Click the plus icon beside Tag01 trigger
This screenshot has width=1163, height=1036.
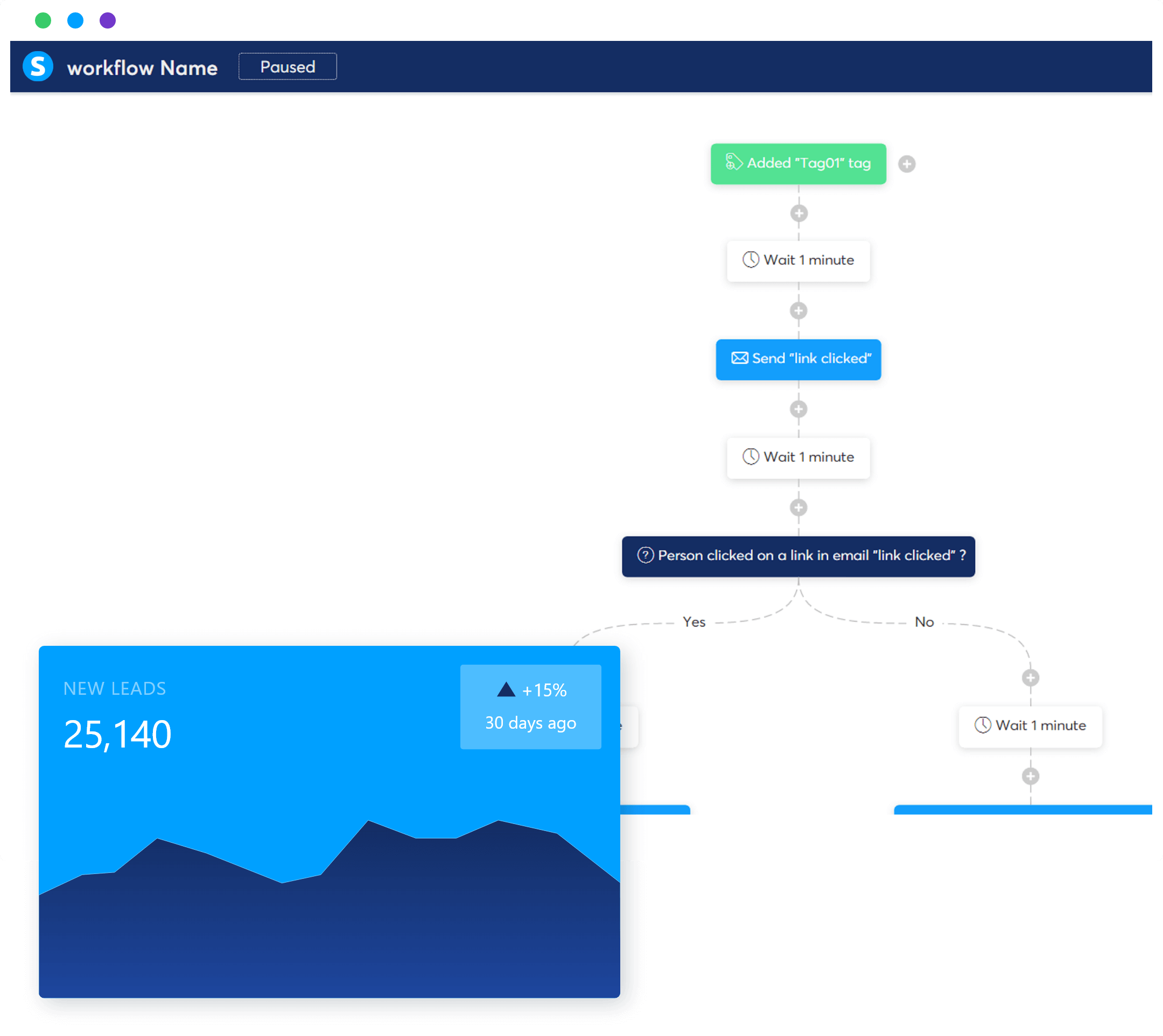coord(906,164)
